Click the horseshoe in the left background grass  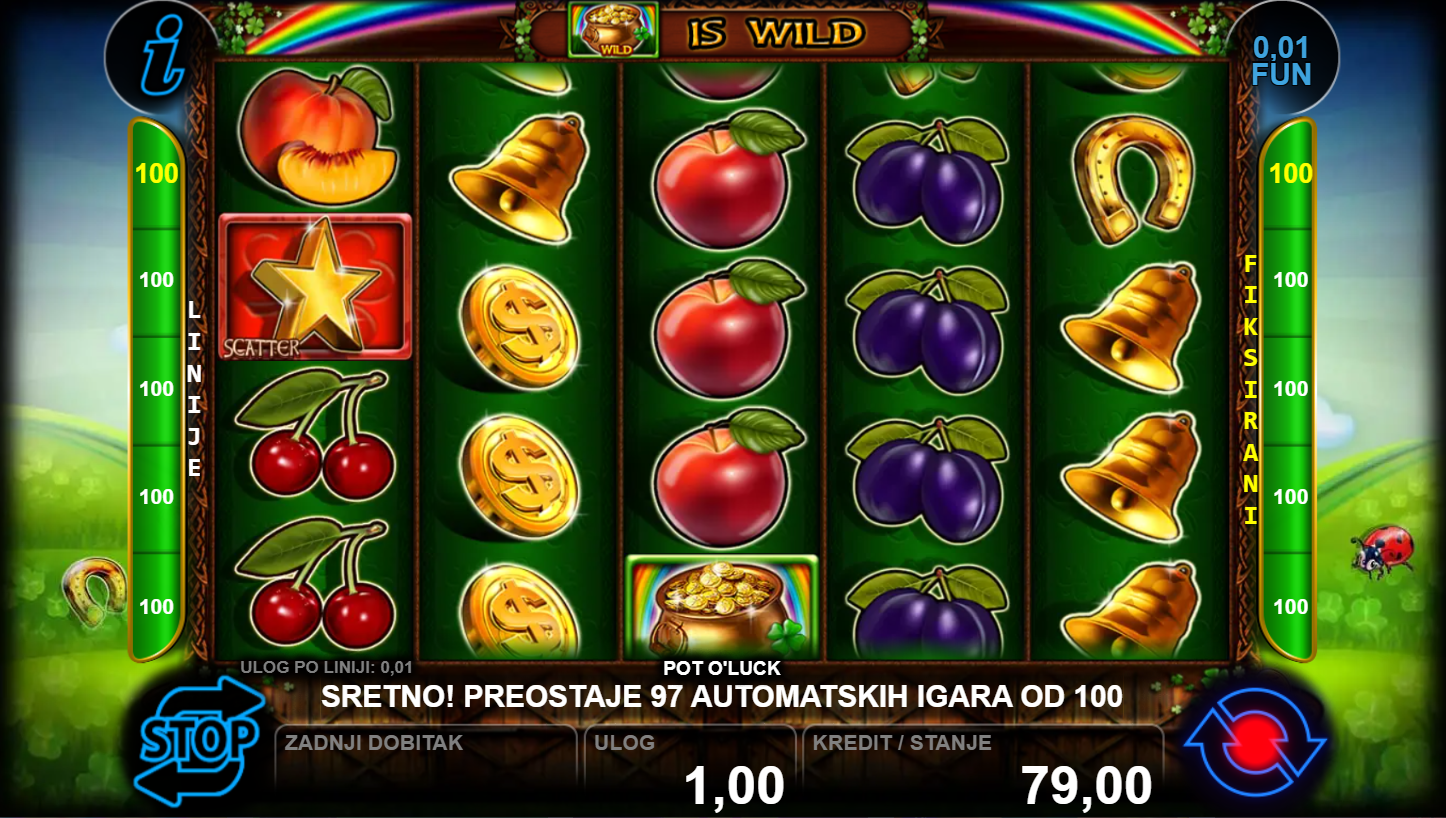click(95, 590)
